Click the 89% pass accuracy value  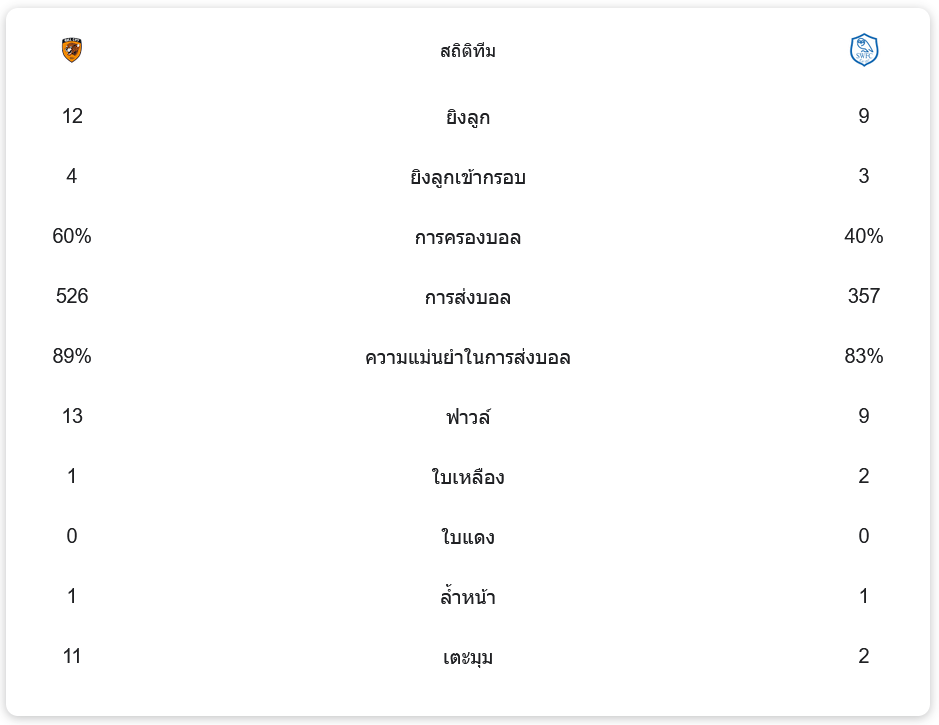72,356
